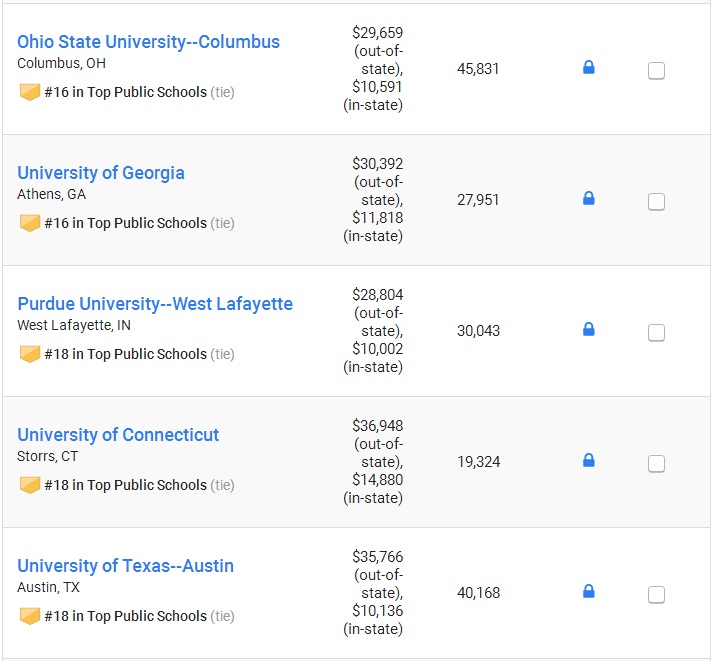The image size is (714, 661).
Task: Click the ranking badge icon under Purdue University
Action: pos(30,354)
